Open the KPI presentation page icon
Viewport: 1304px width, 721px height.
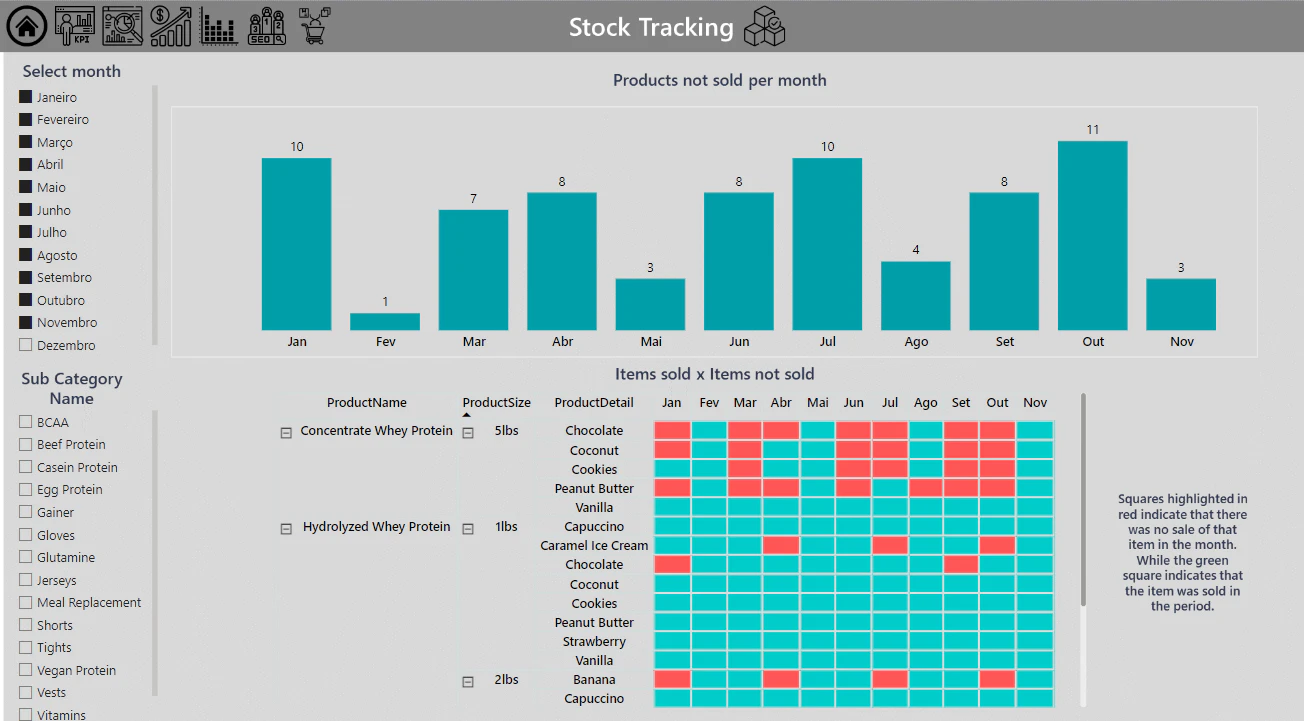pos(75,26)
